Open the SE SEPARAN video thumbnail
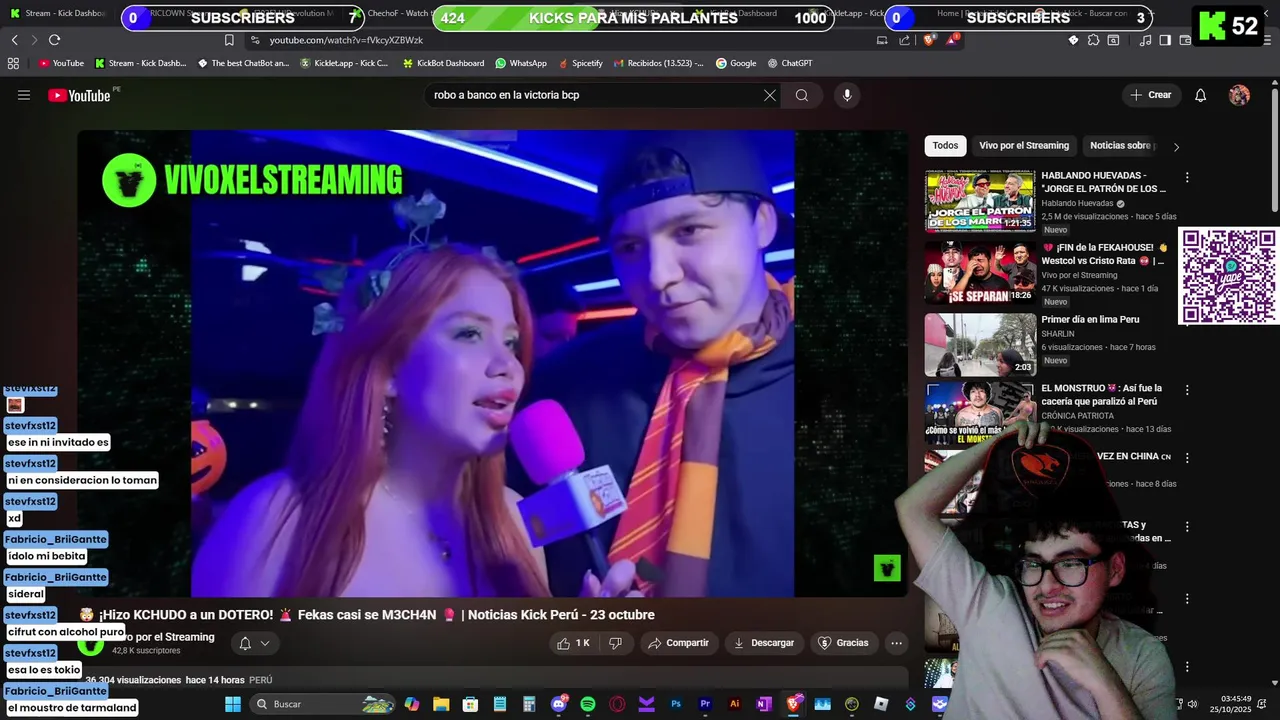The width and height of the screenshot is (1280, 720). tap(980, 272)
